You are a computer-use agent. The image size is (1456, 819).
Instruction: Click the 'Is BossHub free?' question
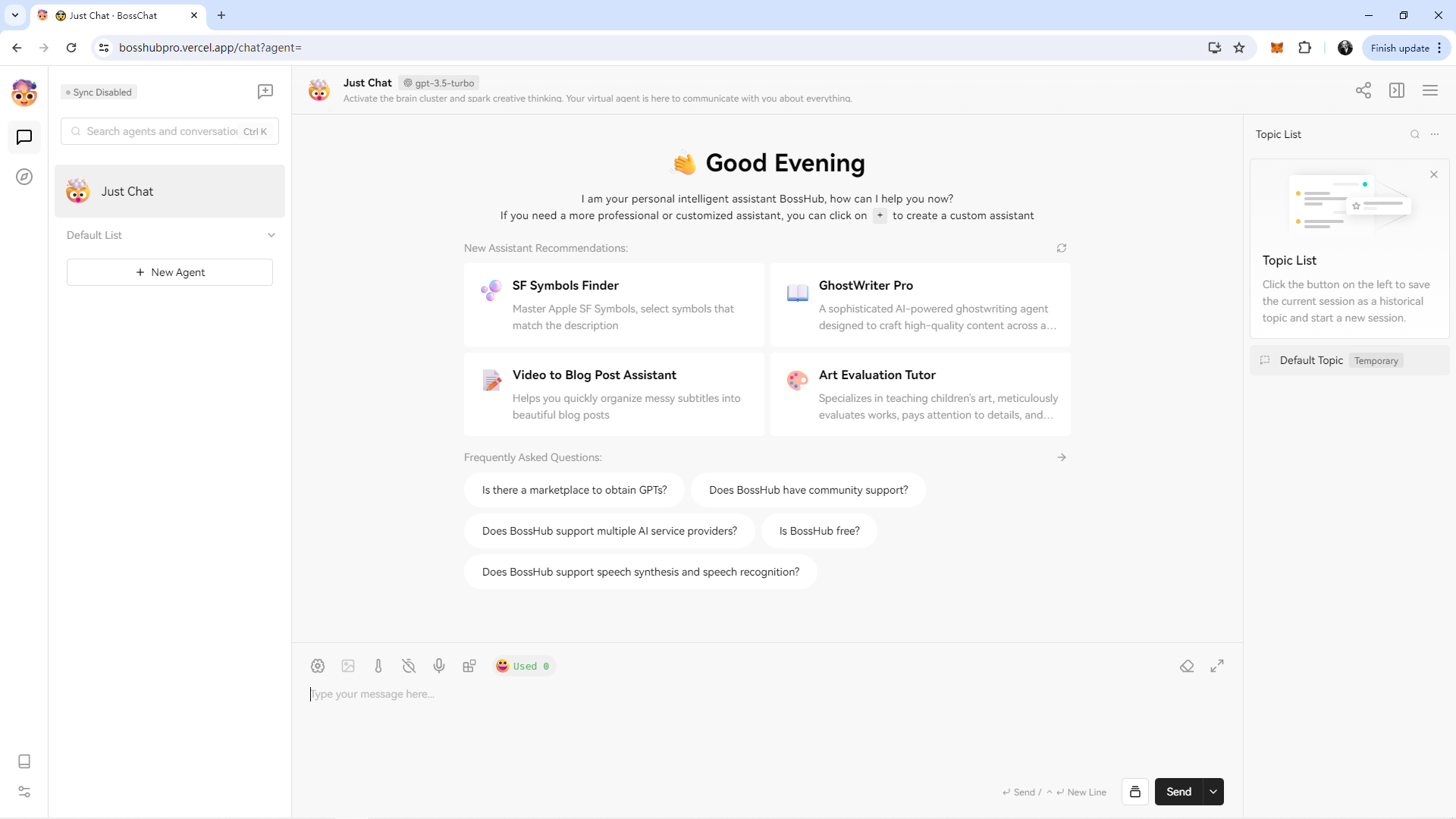click(x=819, y=531)
